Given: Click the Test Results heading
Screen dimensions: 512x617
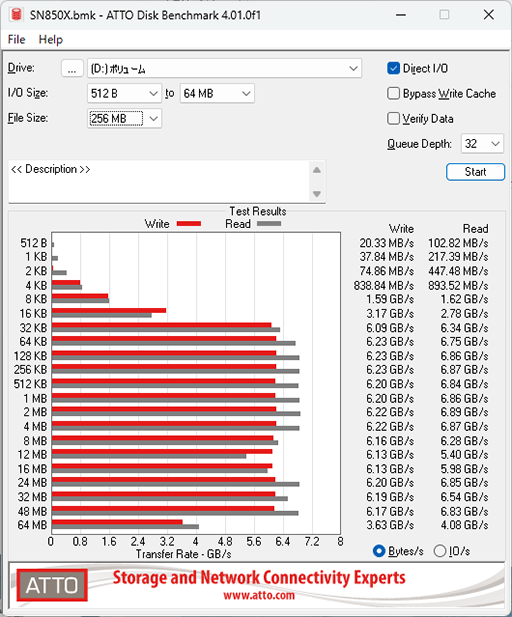Looking at the screenshot, I should pyautogui.click(x=258, y=211).
